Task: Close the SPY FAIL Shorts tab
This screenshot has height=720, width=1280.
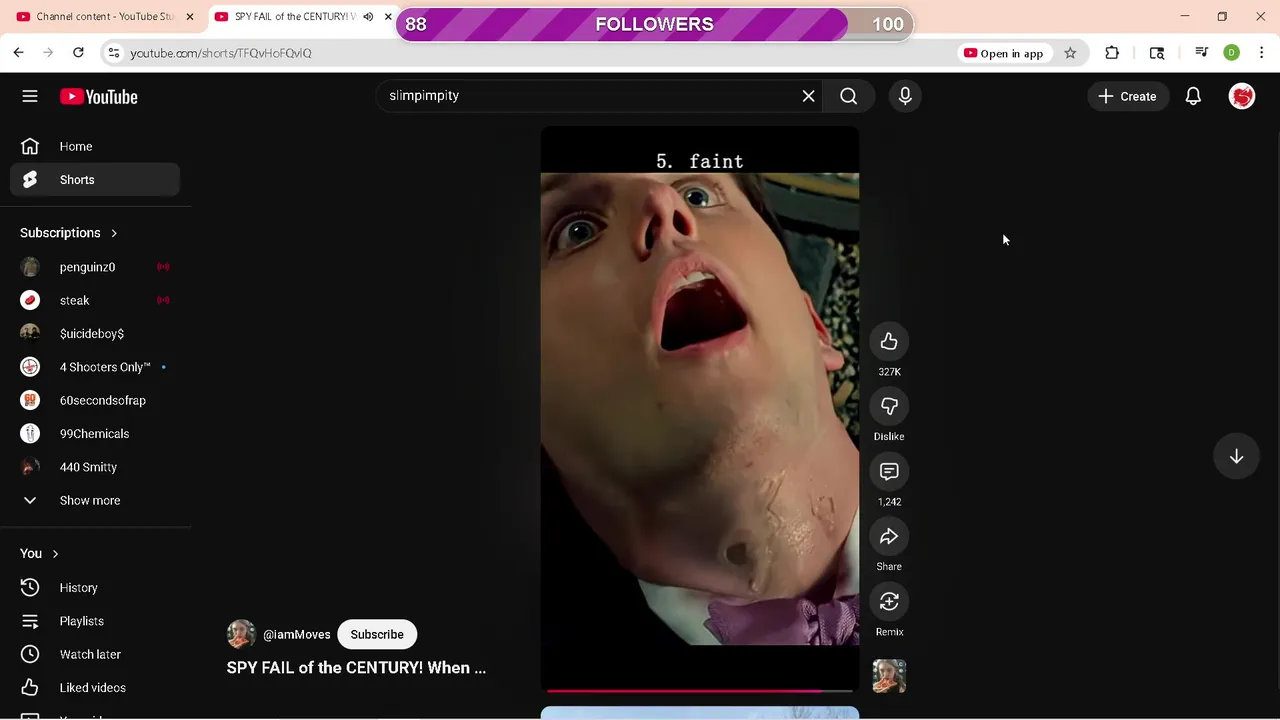Action: [x=388, y=17]
